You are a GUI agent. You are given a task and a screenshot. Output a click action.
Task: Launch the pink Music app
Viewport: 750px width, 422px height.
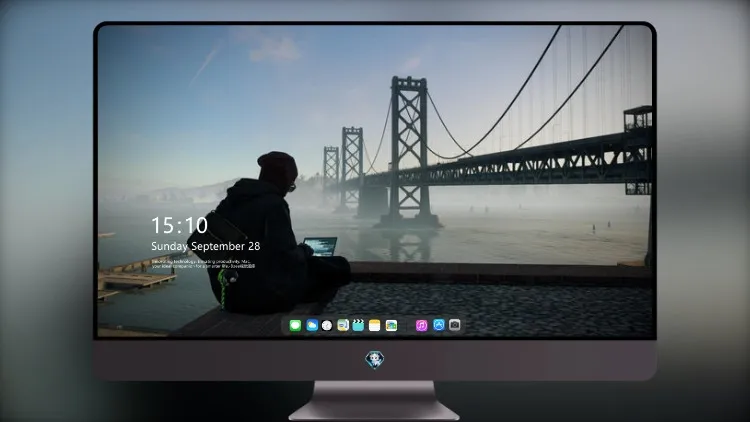[421, 325]
